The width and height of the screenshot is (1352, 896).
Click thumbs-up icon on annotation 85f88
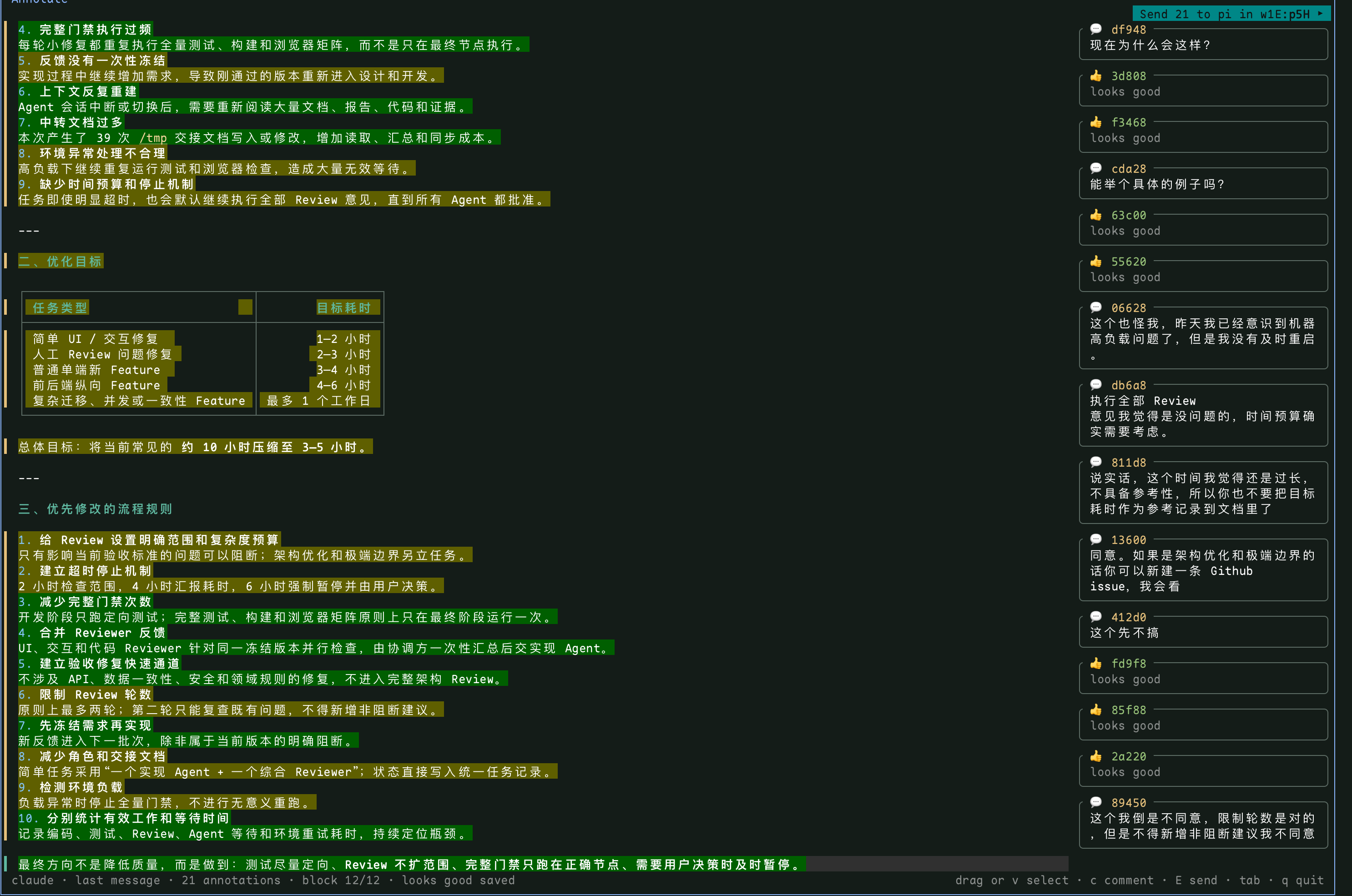(x=1095, y=709)
